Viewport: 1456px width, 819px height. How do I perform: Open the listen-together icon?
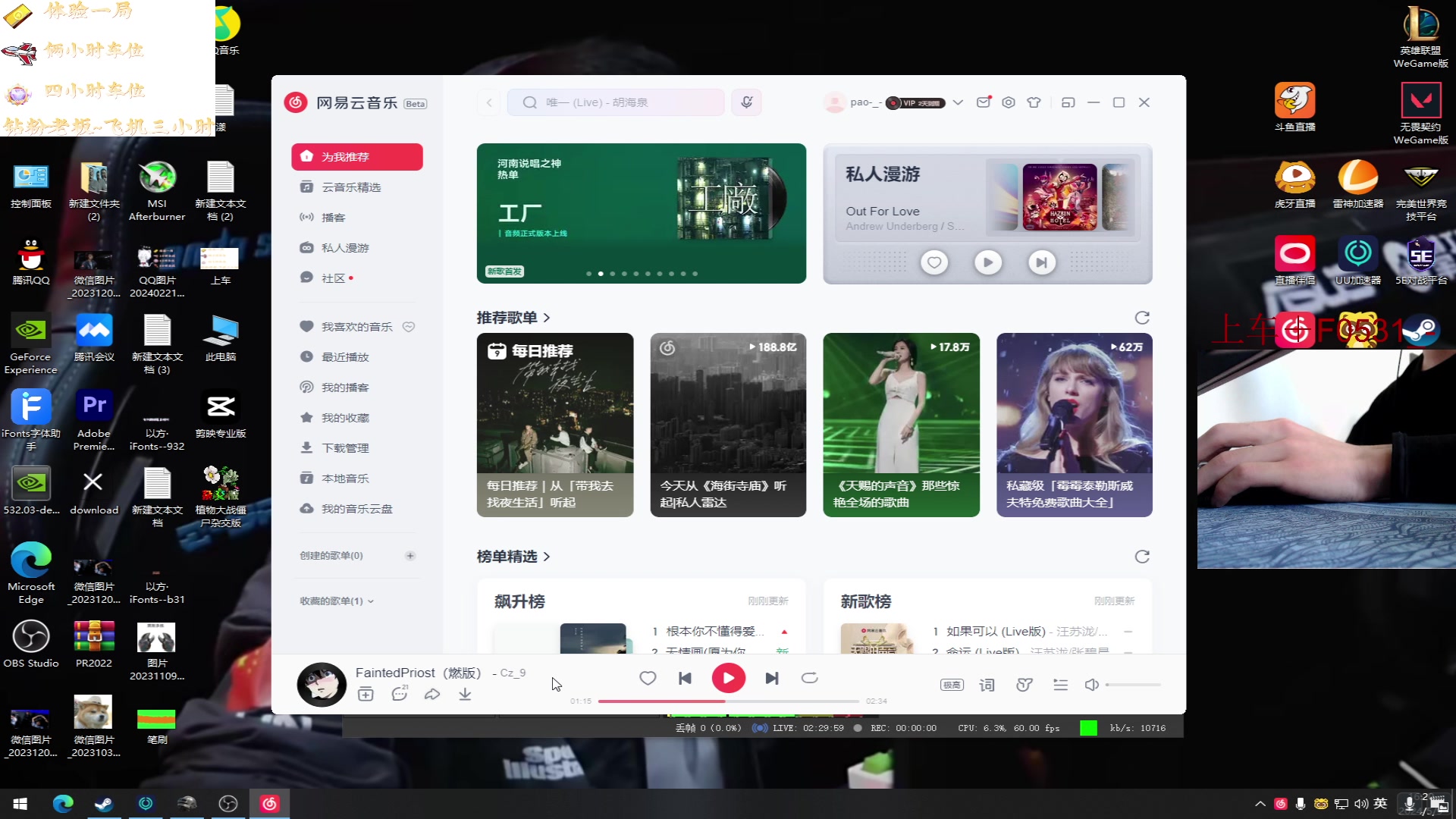click(1025, 685)
